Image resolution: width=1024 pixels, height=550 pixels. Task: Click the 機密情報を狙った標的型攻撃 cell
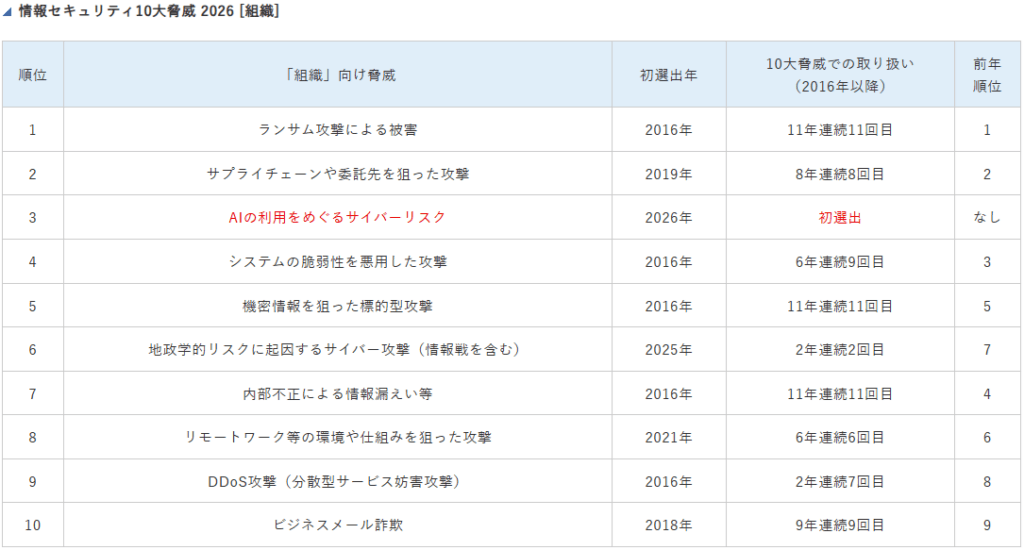(x=338, y=305)
